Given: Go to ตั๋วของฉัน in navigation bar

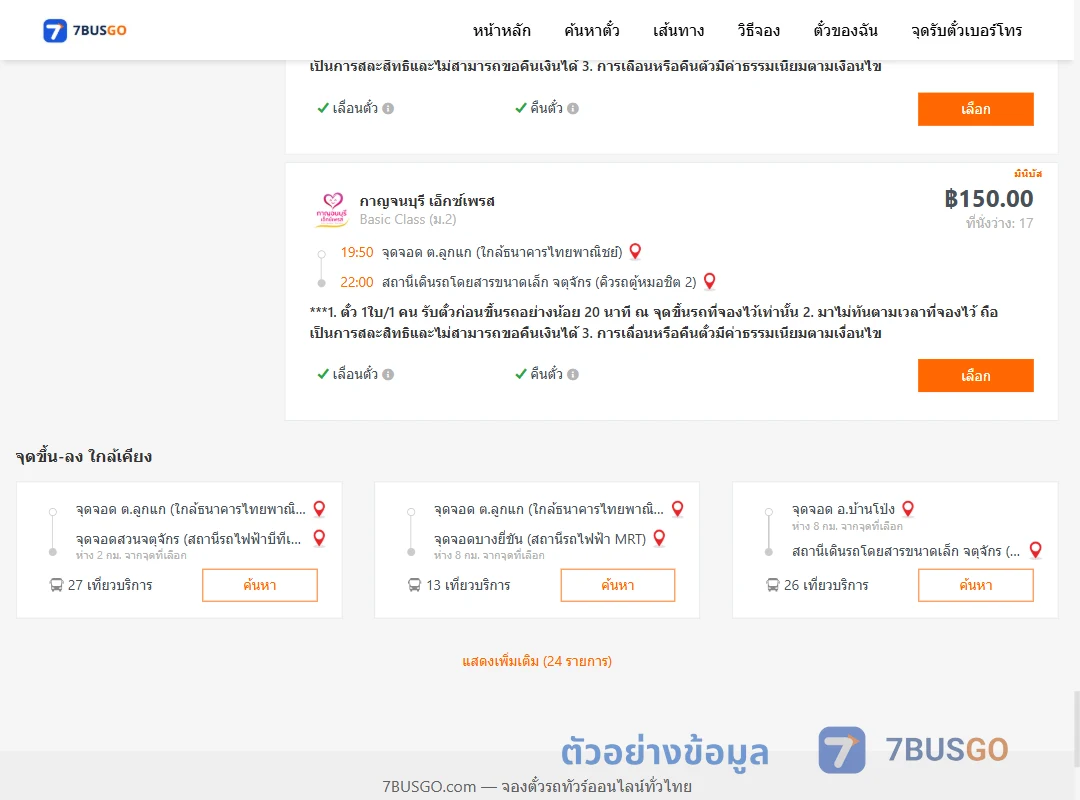Looking at the screenshot, I should click(845, 31).
